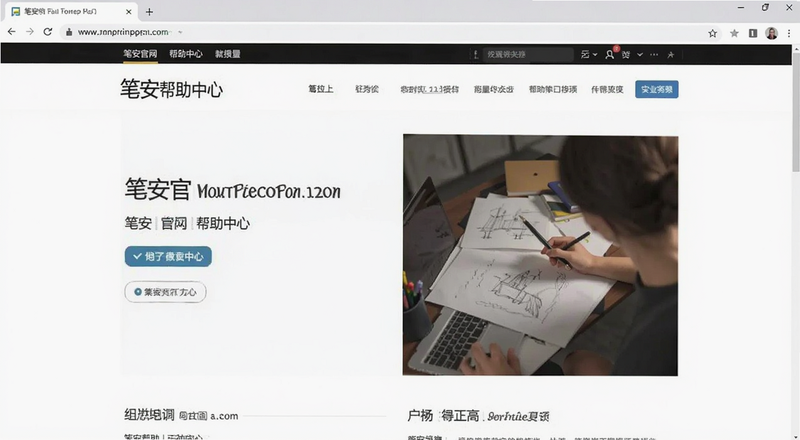Open the third main navigation link containing numbers
The width and height of the screenshot is (800, 440).
429,89
